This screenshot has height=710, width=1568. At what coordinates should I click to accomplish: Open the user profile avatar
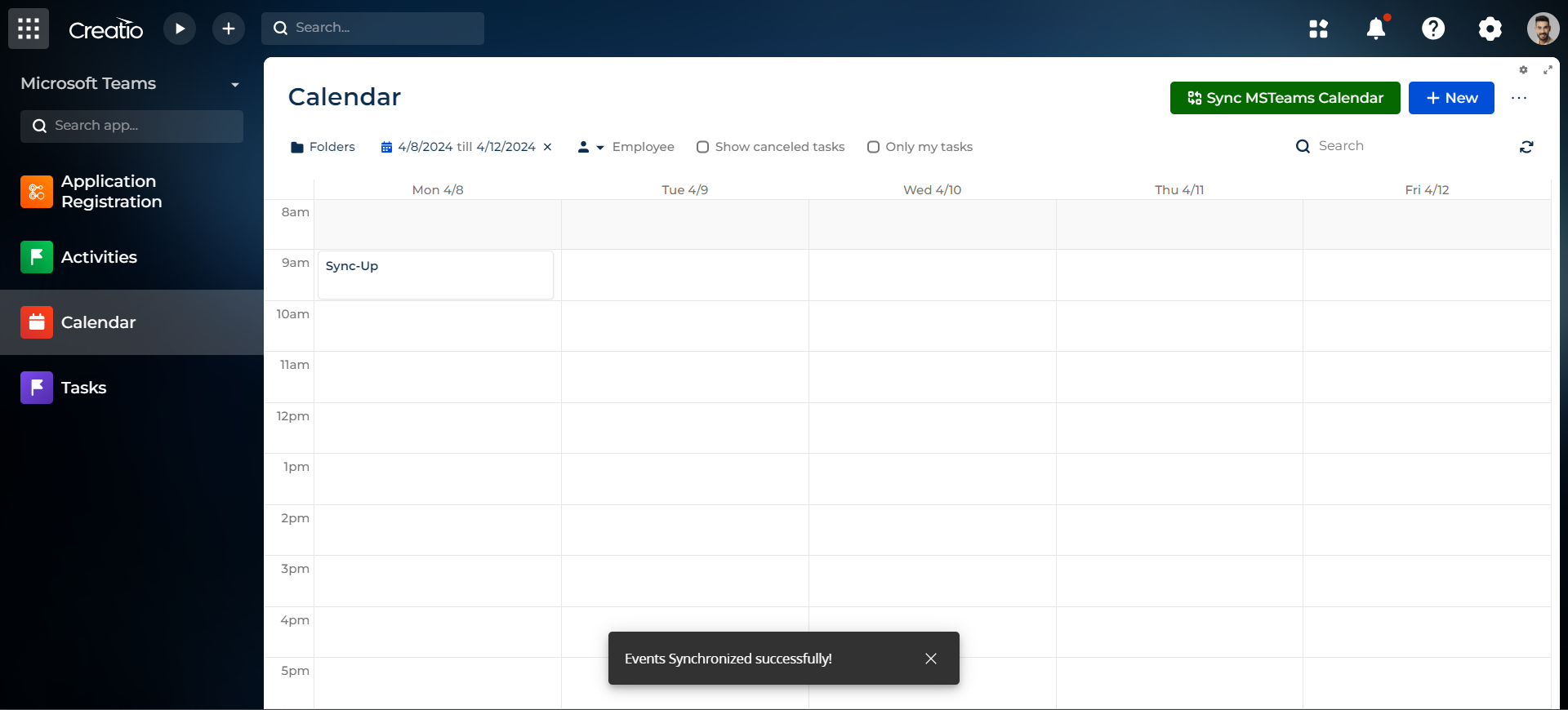point(1543,29)
